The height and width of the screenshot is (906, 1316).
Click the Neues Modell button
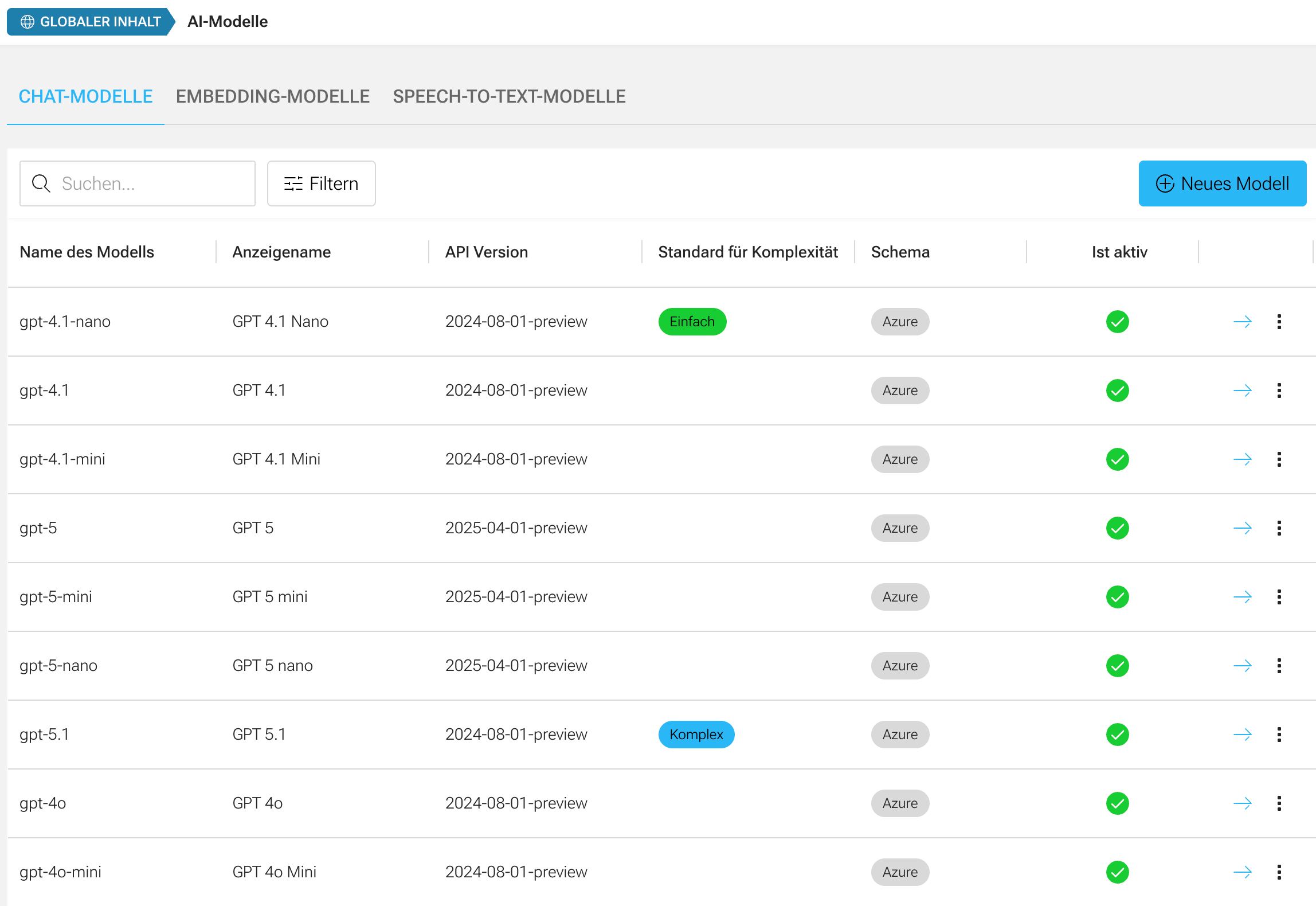click(x=1222, y=183)
